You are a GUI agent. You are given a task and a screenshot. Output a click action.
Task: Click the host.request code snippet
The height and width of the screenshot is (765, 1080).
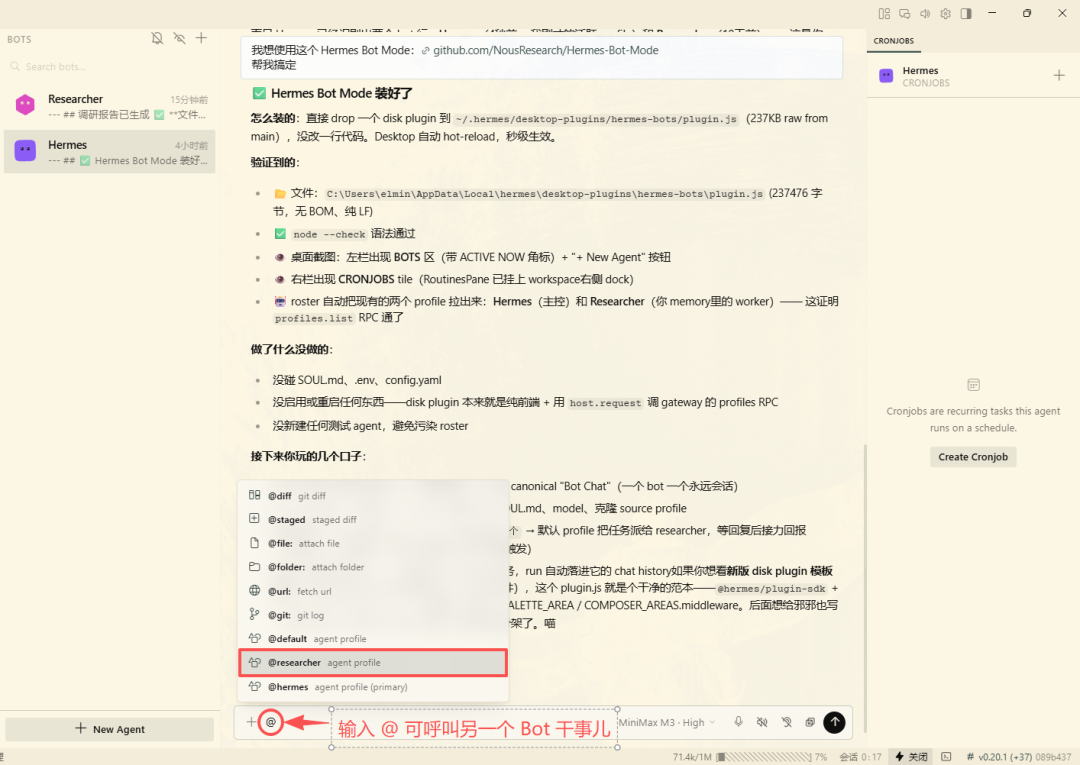pyautogui.click(x=605, y=404)
